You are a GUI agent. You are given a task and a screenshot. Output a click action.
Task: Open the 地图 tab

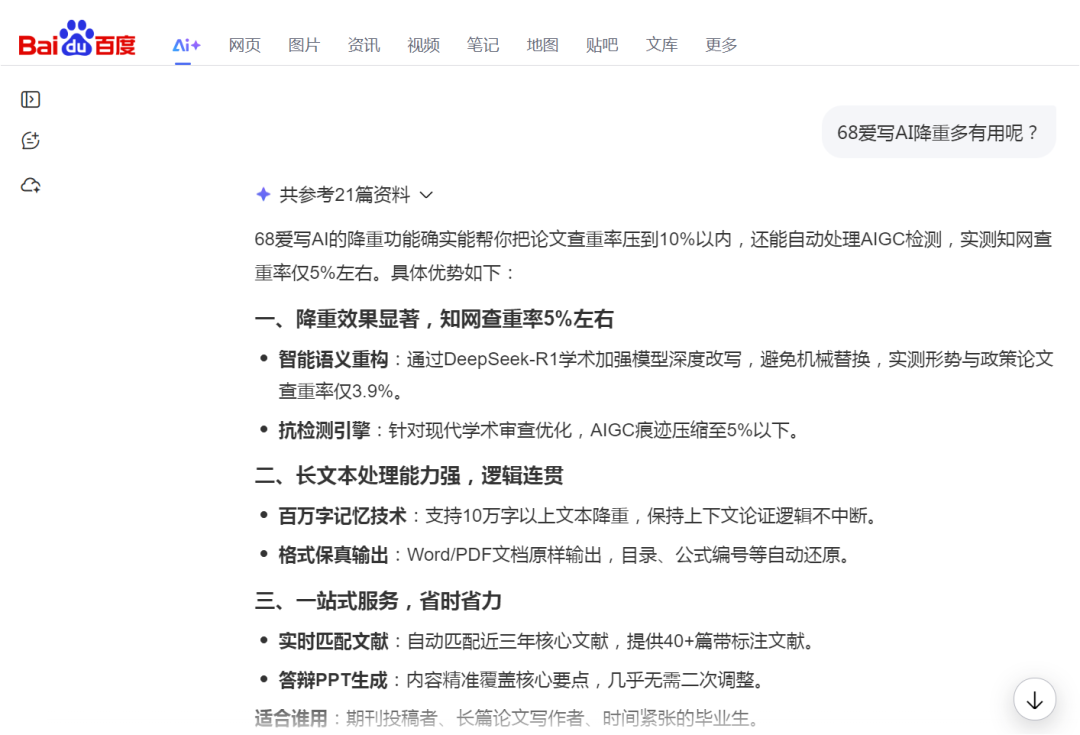[542, 45]
